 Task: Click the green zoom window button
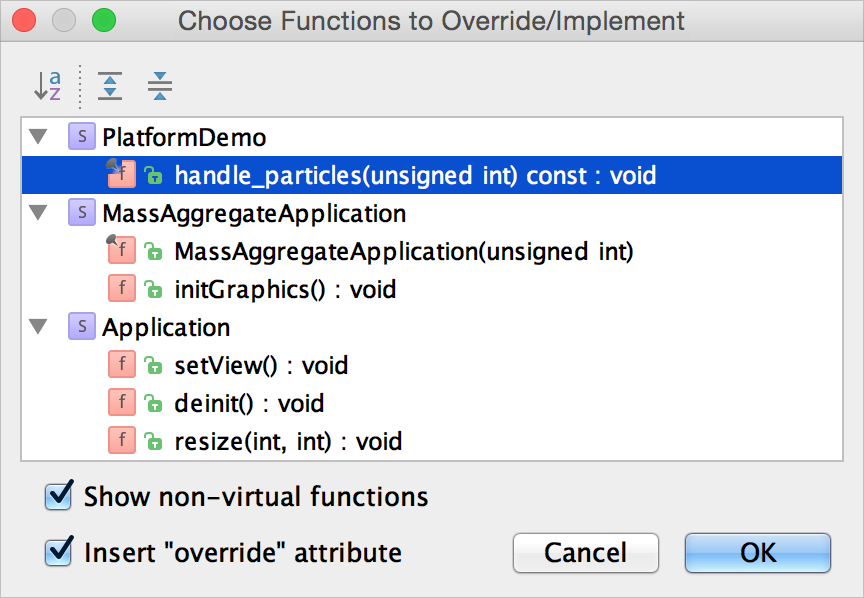[x=103, y=21]
